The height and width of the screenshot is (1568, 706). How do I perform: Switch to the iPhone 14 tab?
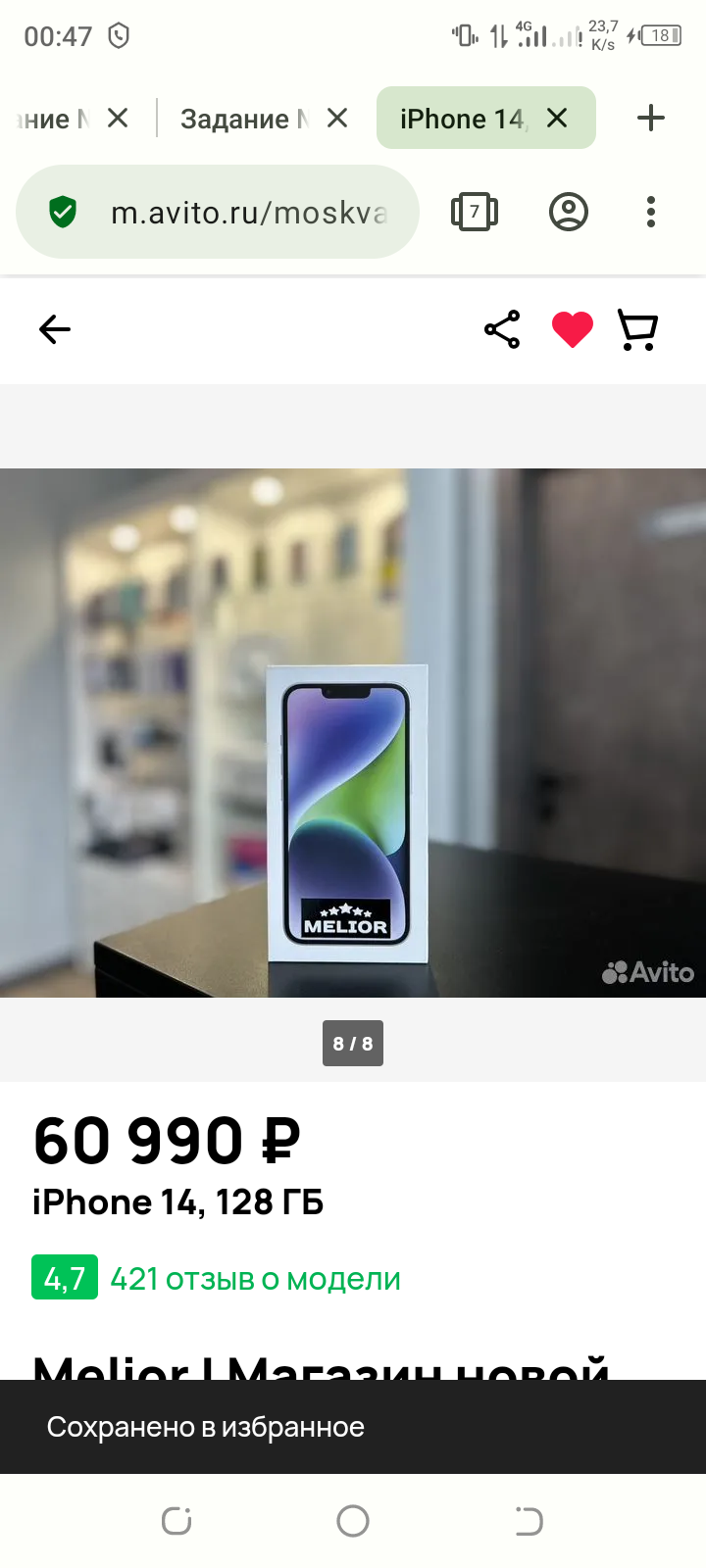[x=462, y=119]
